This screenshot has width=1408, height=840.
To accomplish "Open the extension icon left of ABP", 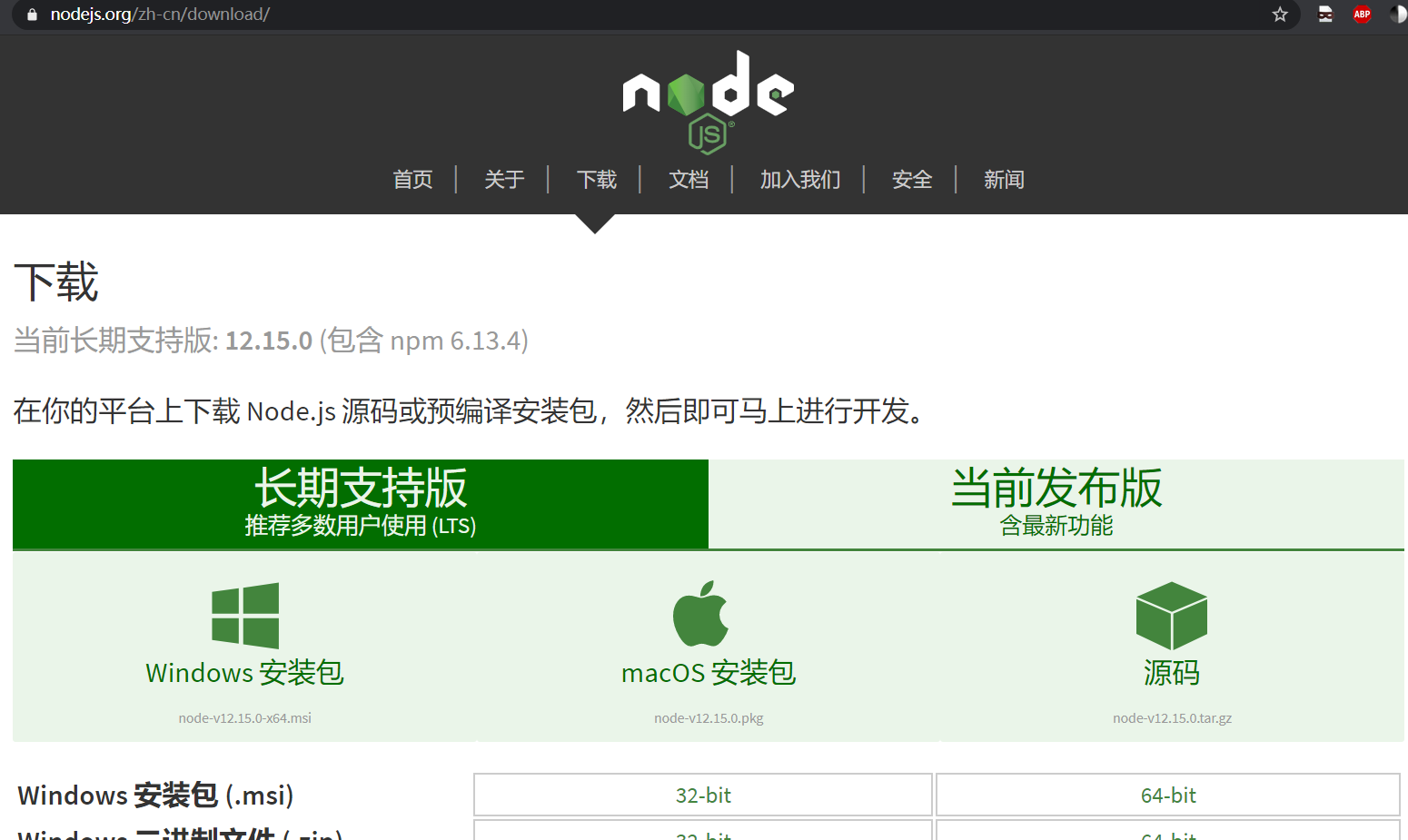I will coord(1325,15).
